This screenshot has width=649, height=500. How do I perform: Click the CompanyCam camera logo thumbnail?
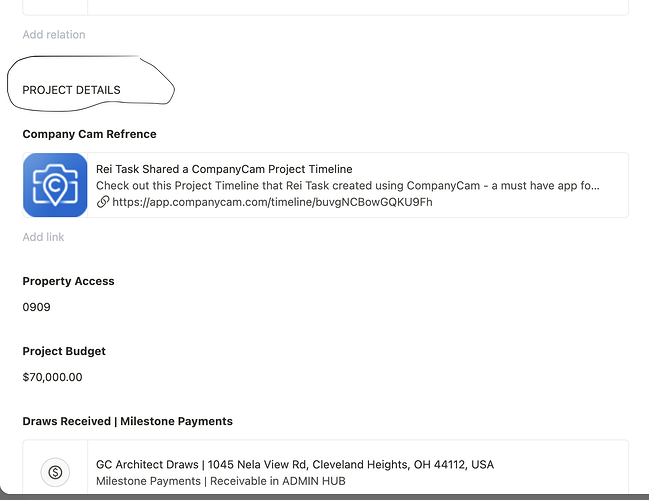[x=55, y=185]
